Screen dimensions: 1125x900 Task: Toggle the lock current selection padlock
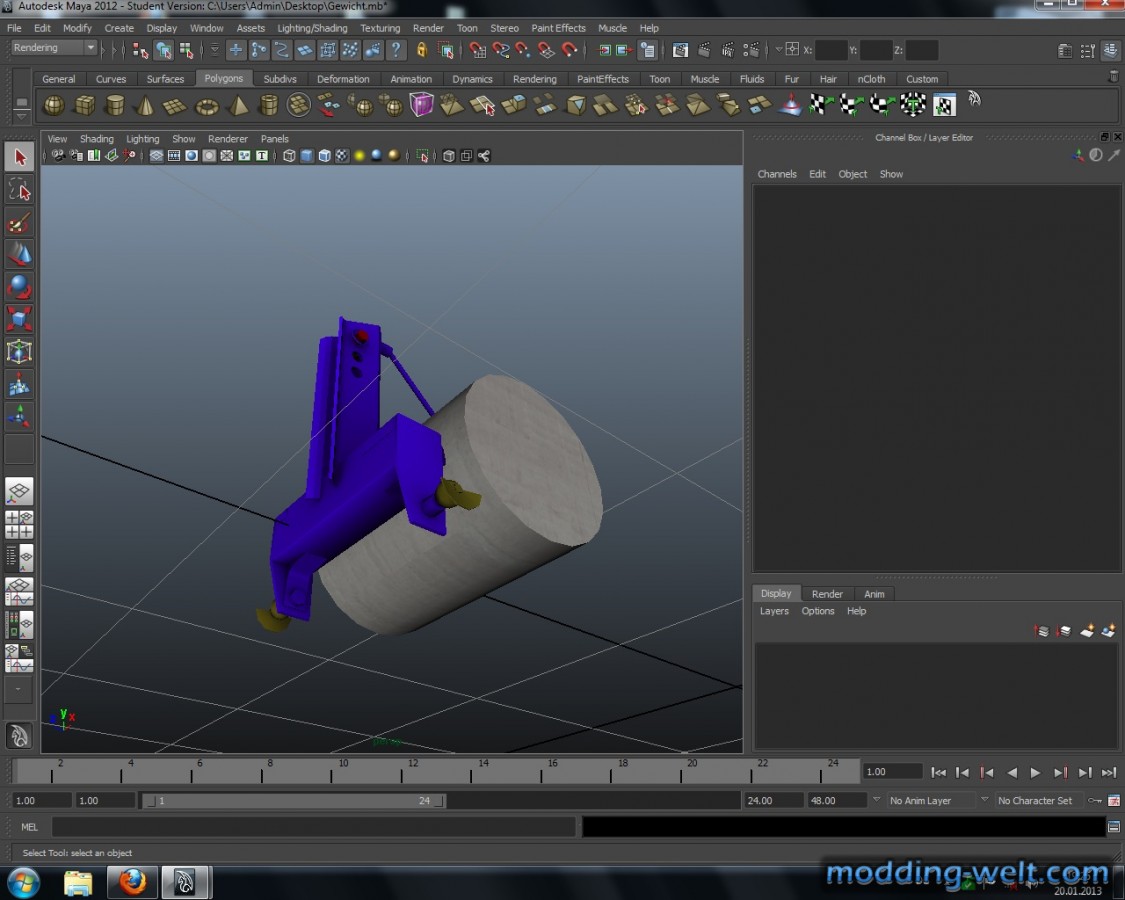point(422,50)
